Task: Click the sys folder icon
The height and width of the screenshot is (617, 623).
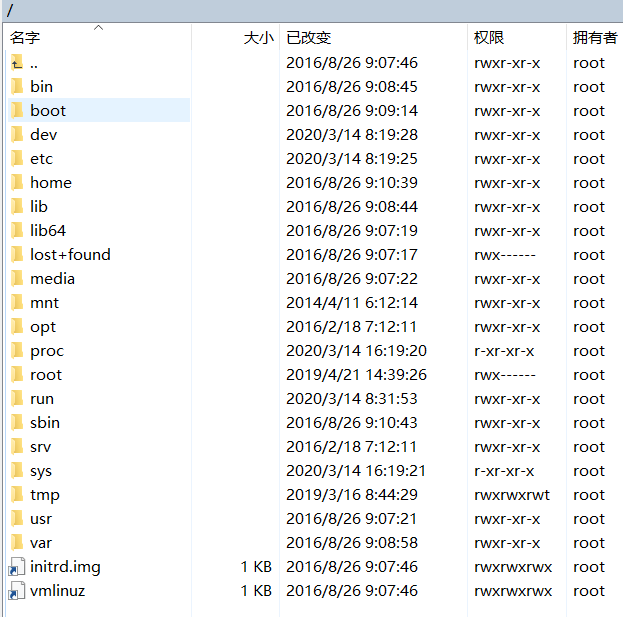Action: tap(17, 470)
